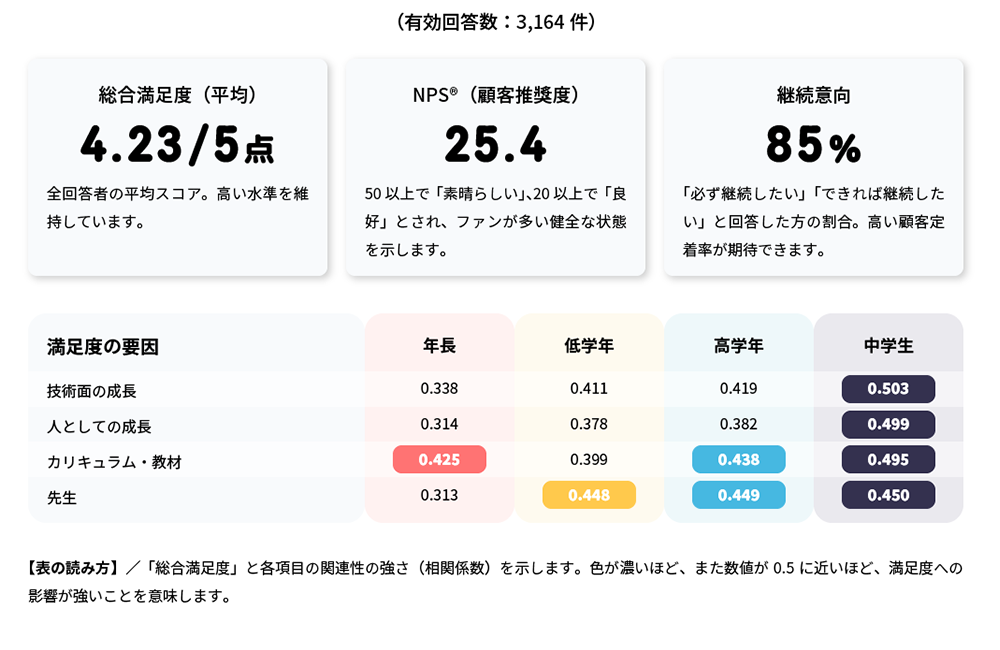1000x650 pixels.
Task: Open the 総合満足度(平均) score card
Action: (x=177, y=166)
